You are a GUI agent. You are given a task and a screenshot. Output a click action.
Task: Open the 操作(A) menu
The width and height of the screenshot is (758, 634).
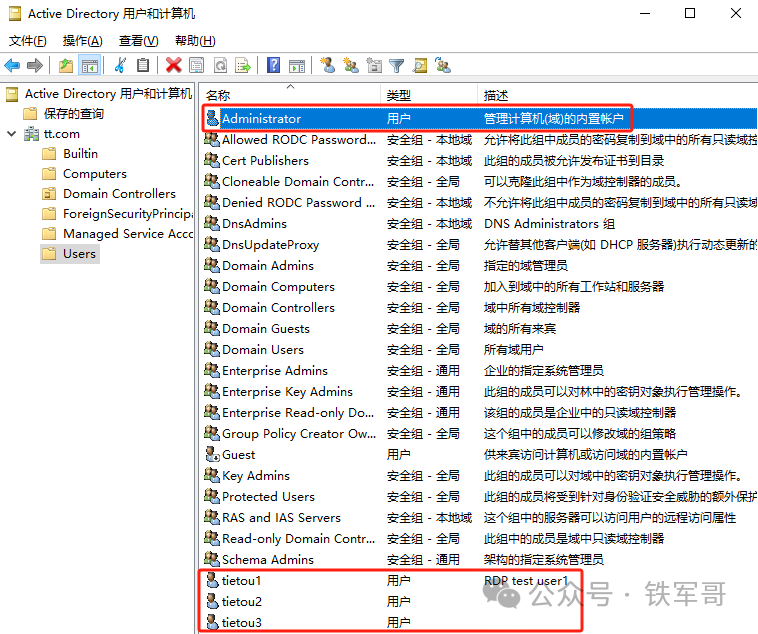pos(83,41)
